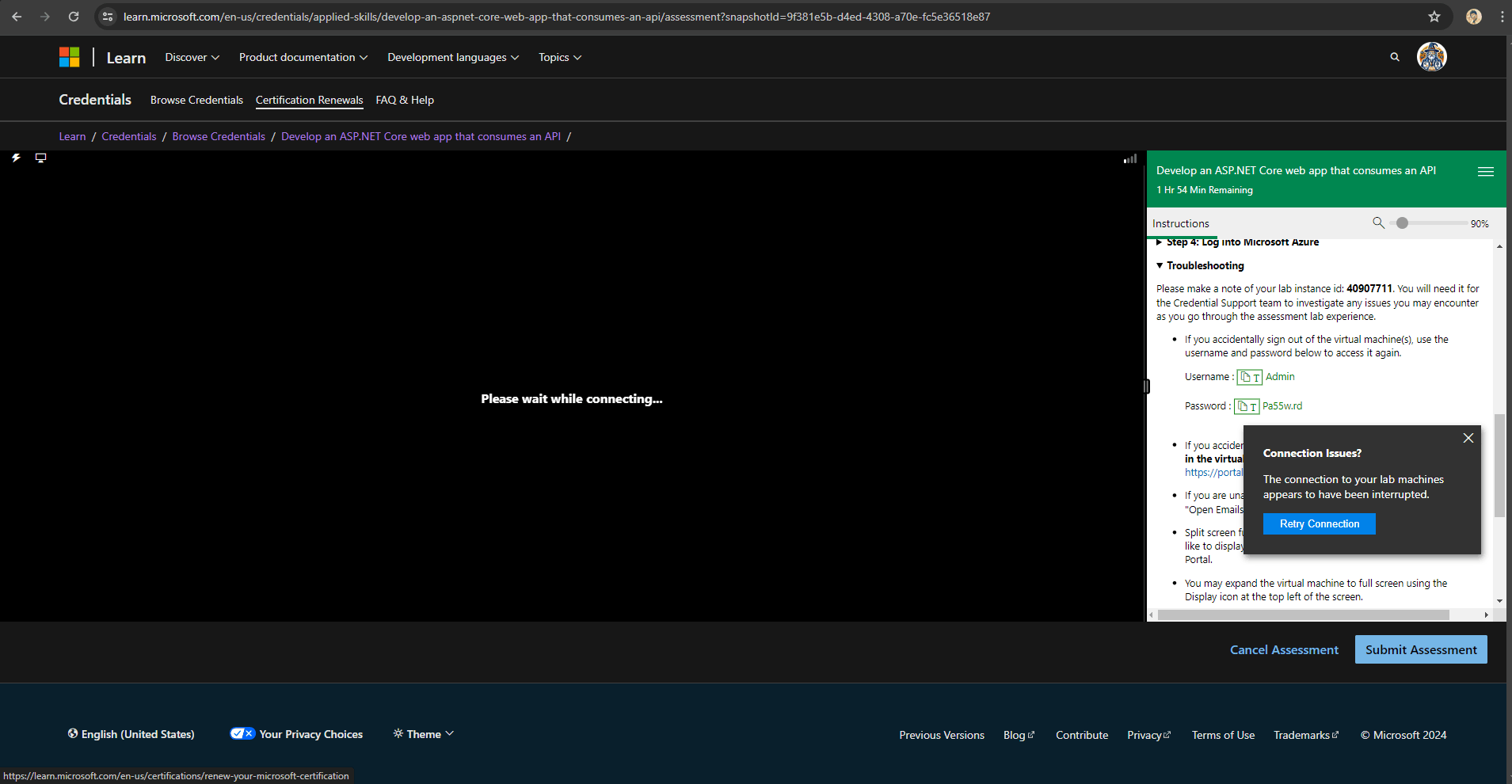1512x784 pixels.
Task: Go to Browse Credentials in subnav
Action: pyautogui.click(x=196, y=100)
